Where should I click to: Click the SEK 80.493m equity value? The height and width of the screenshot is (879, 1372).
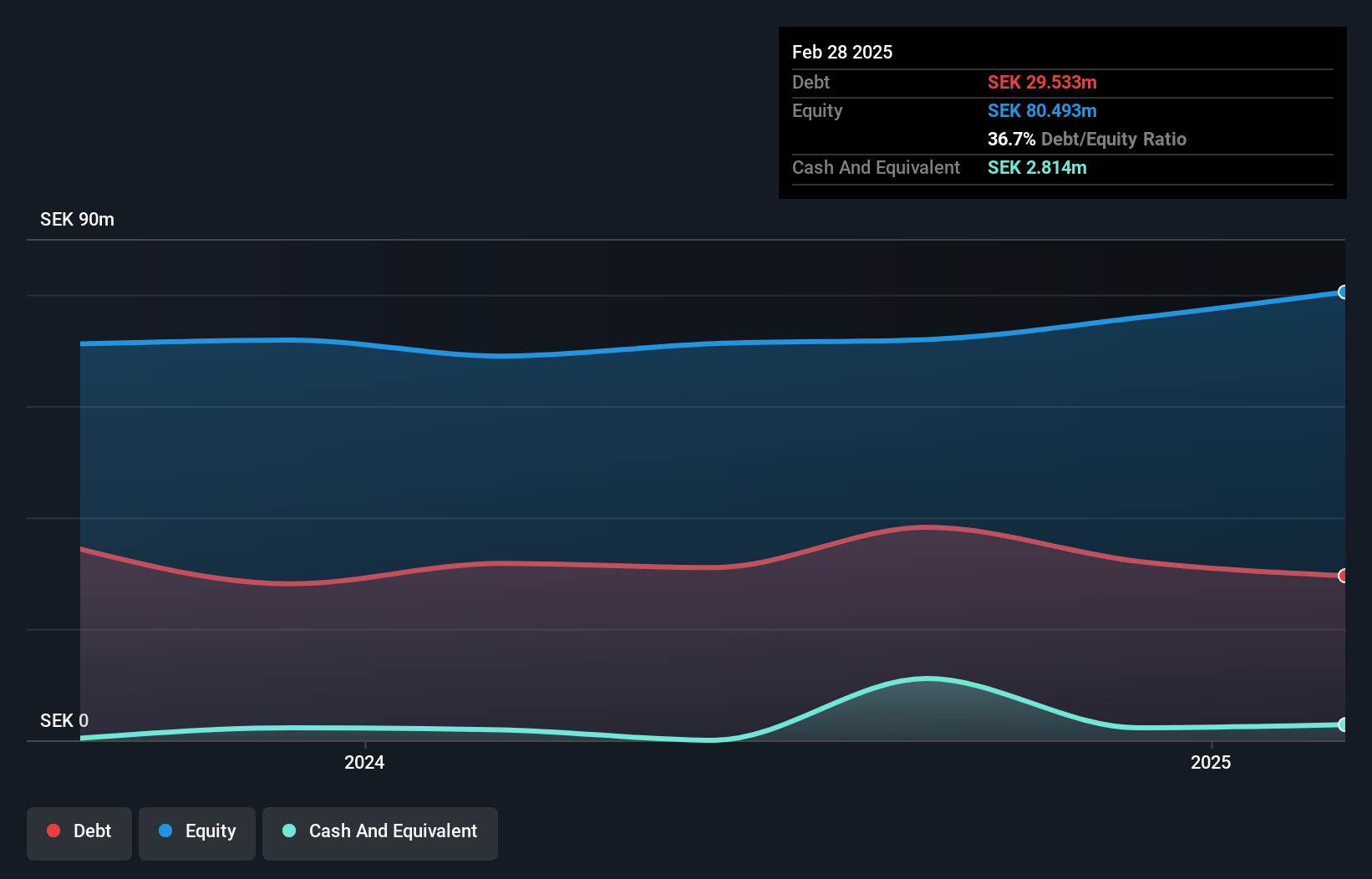1042,110
